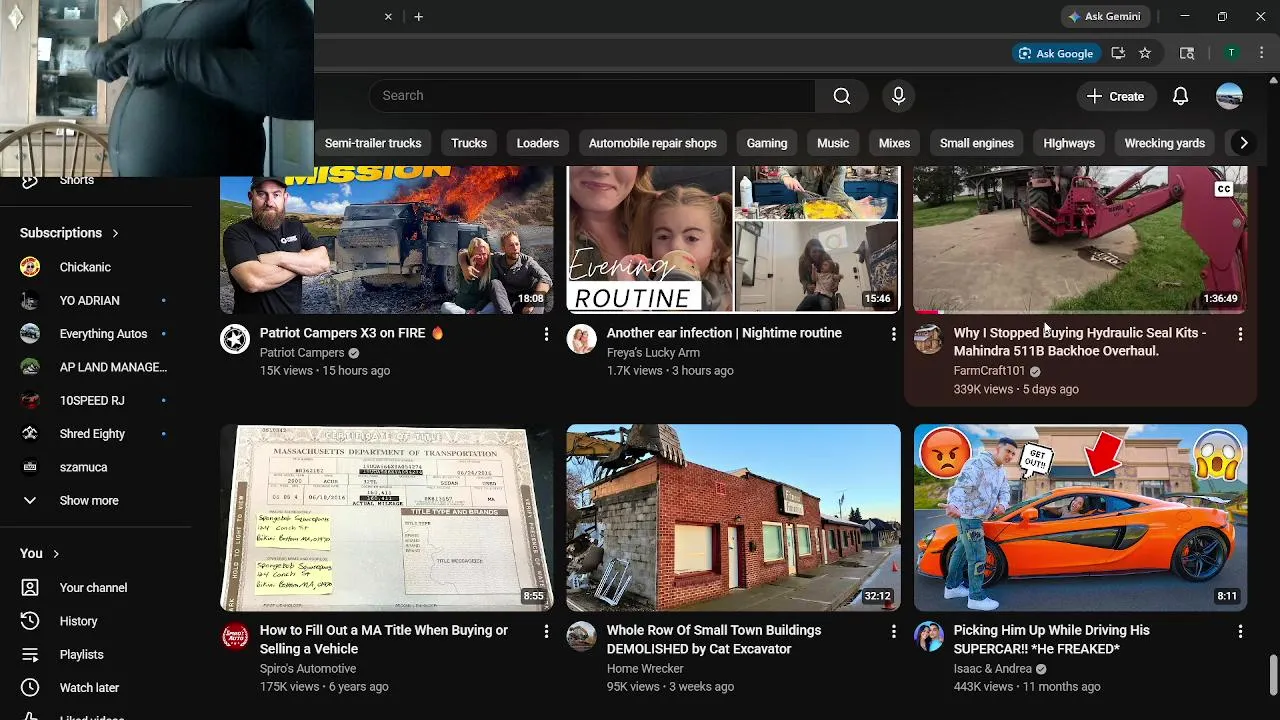This screenshot has height=720, width=1280.
Task: Play the demolished brick buildings thumbnail
Action: coord(733,517)
